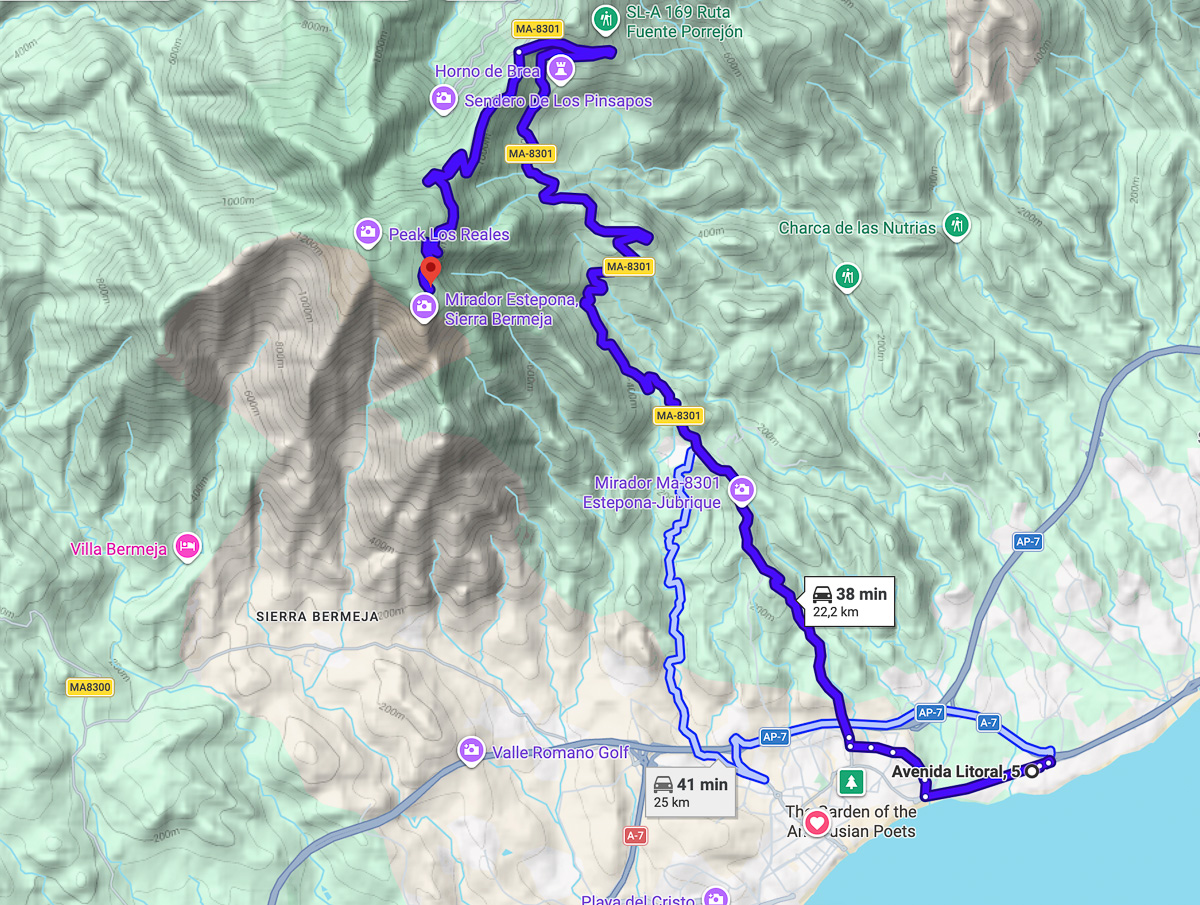Click the MA8300 road label
The image size is (1200, 905).
91,687
